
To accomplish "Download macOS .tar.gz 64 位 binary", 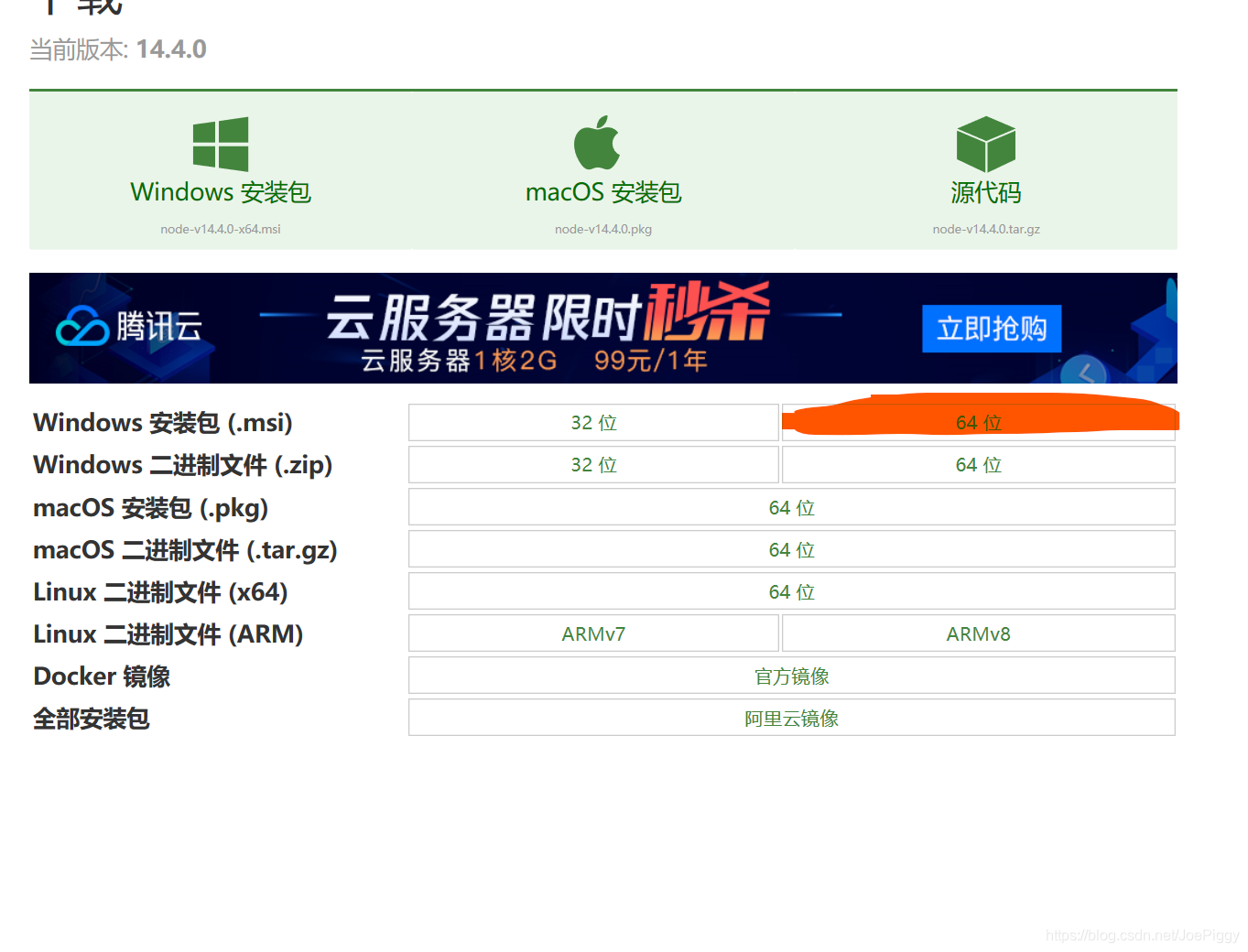I will coord(792,549).
